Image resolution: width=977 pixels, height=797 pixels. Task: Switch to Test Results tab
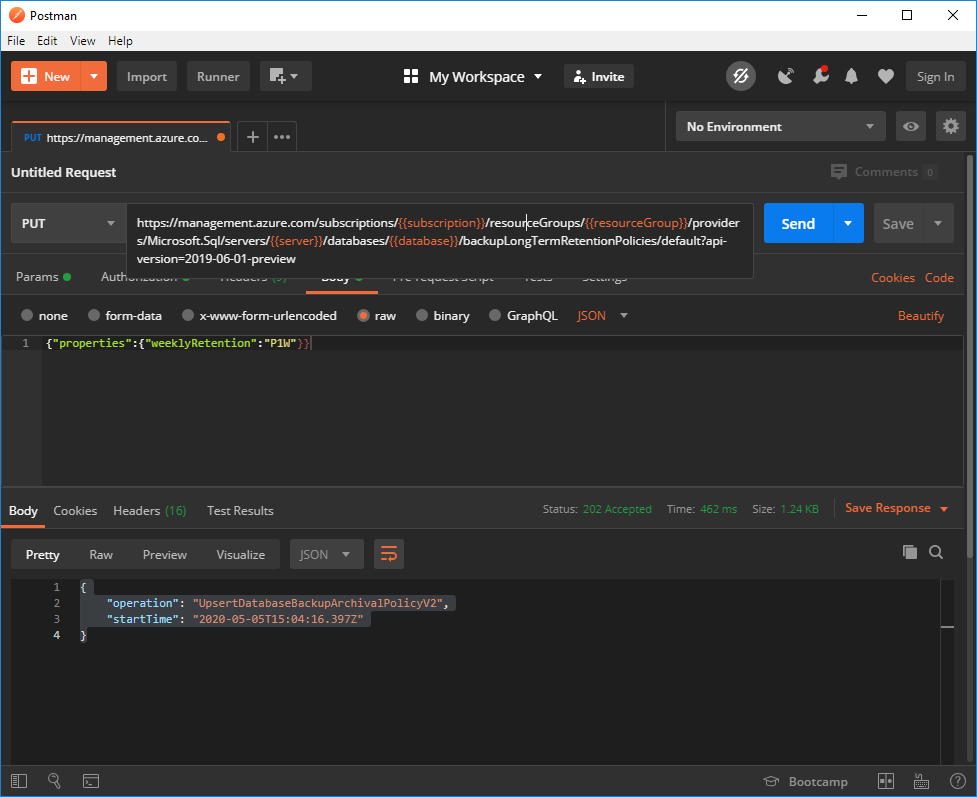coord(240,510)
